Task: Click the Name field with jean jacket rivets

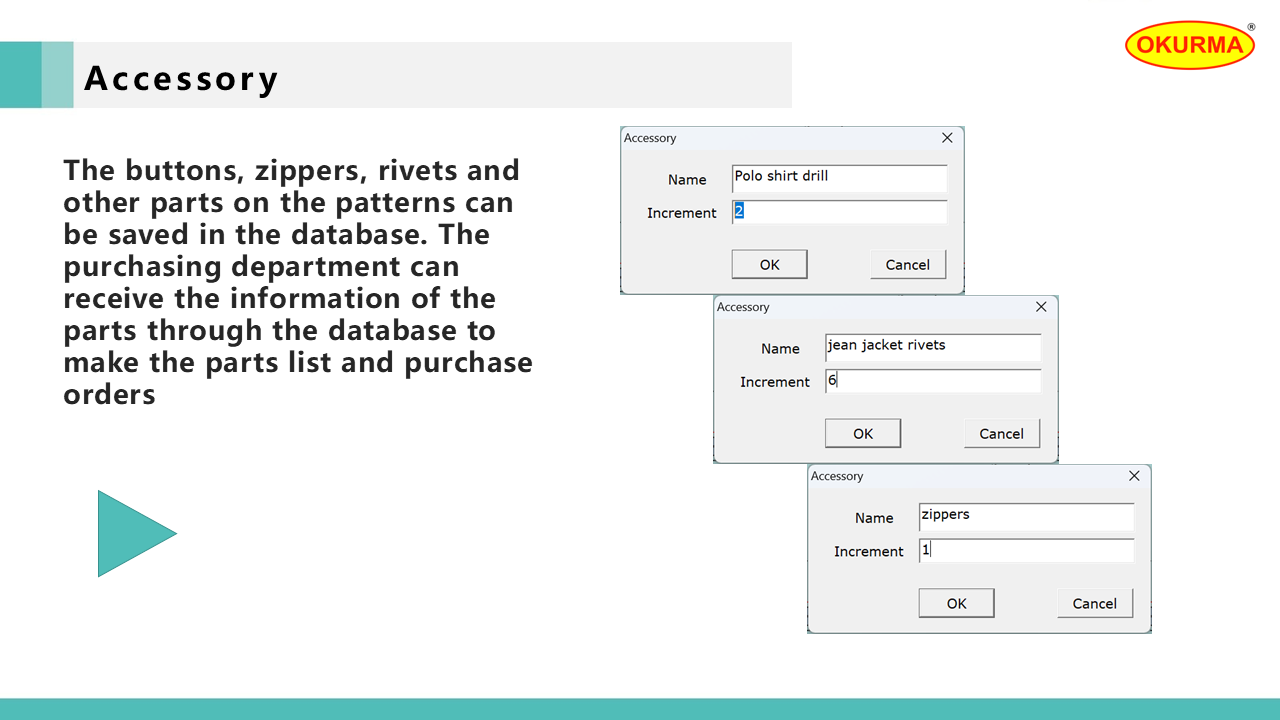Action: pyautogui.click(x=932, y=347)
